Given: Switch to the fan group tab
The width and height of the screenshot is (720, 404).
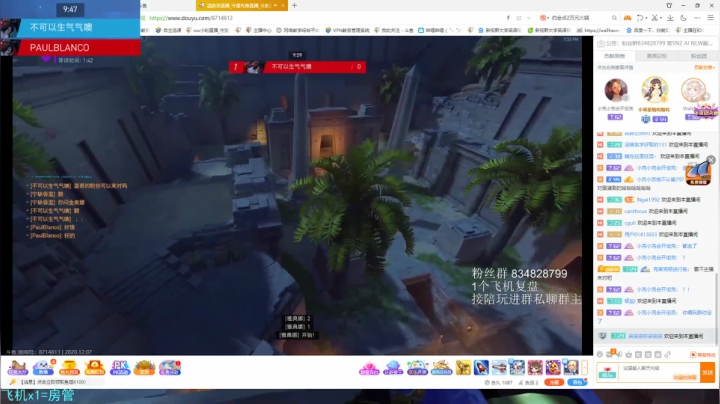Looking at the screenshot, I should point(698,56).
